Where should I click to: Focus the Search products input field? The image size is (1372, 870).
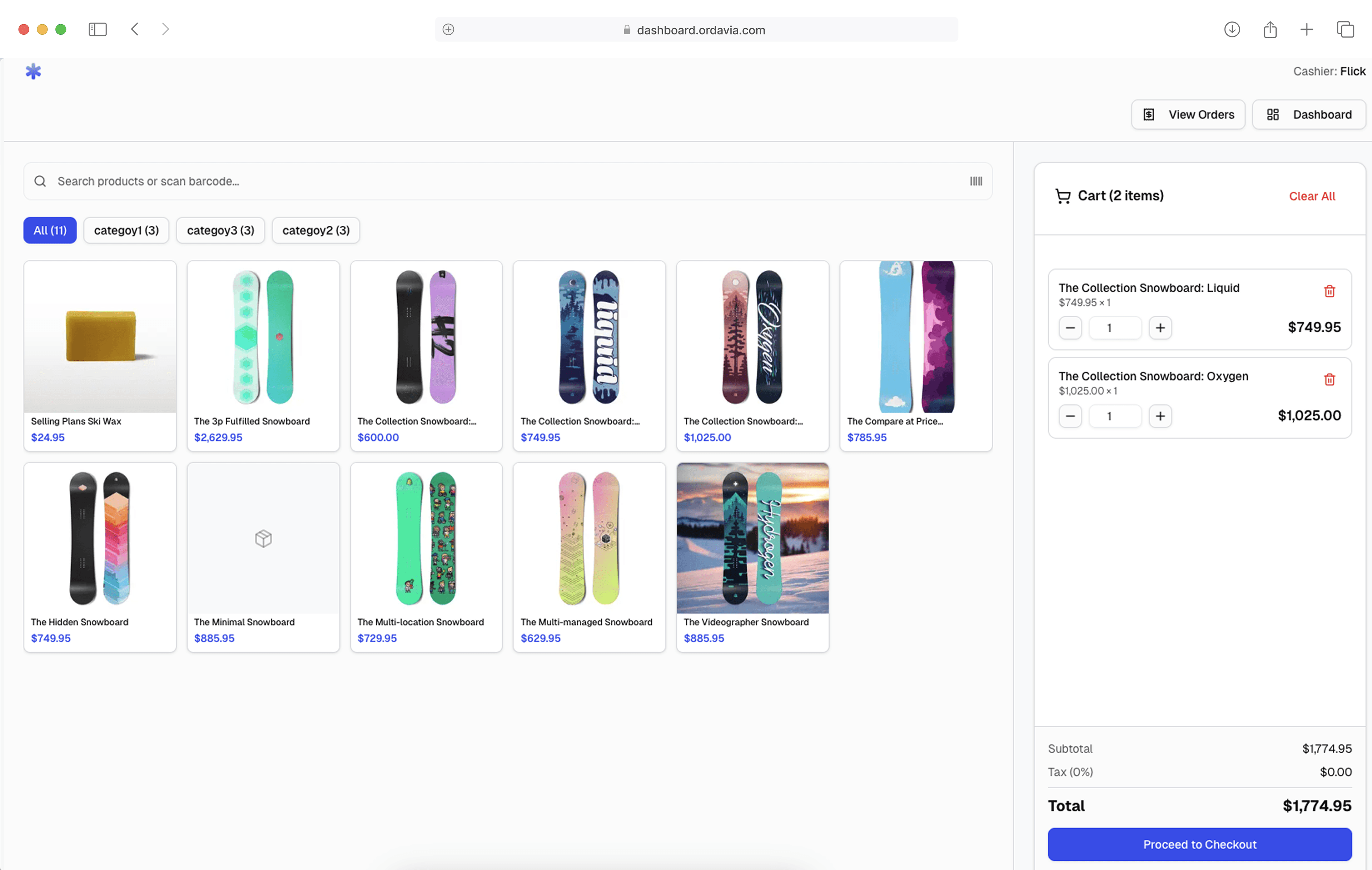pyautogui.click(x=501, y=181)
